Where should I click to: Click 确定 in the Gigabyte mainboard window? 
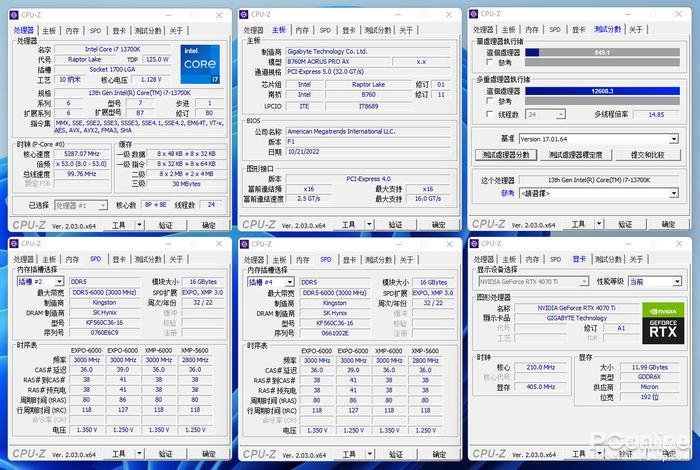click(x=438, y=225)
